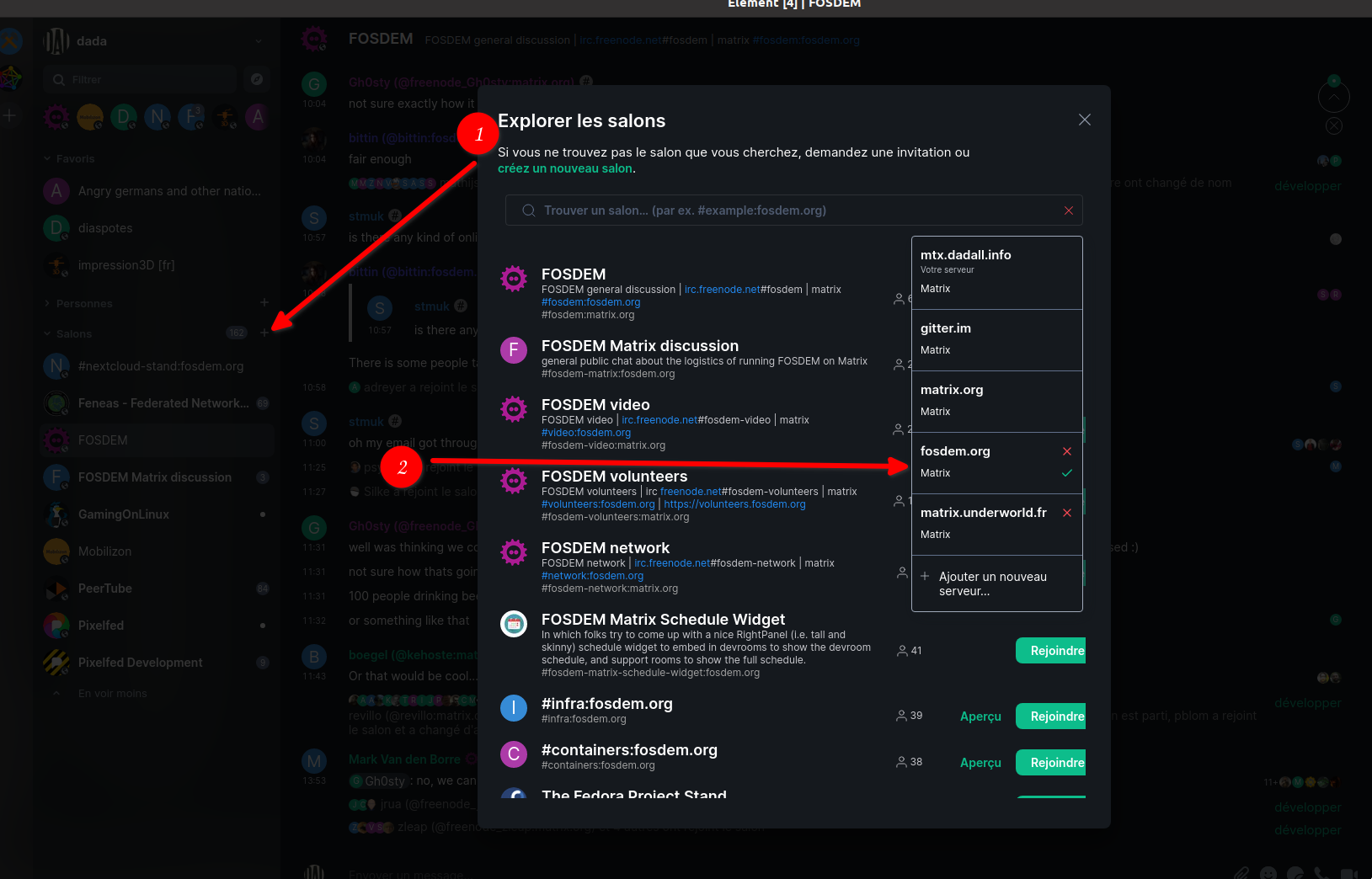Open the home space icon in spaces bar

point(10,41)
